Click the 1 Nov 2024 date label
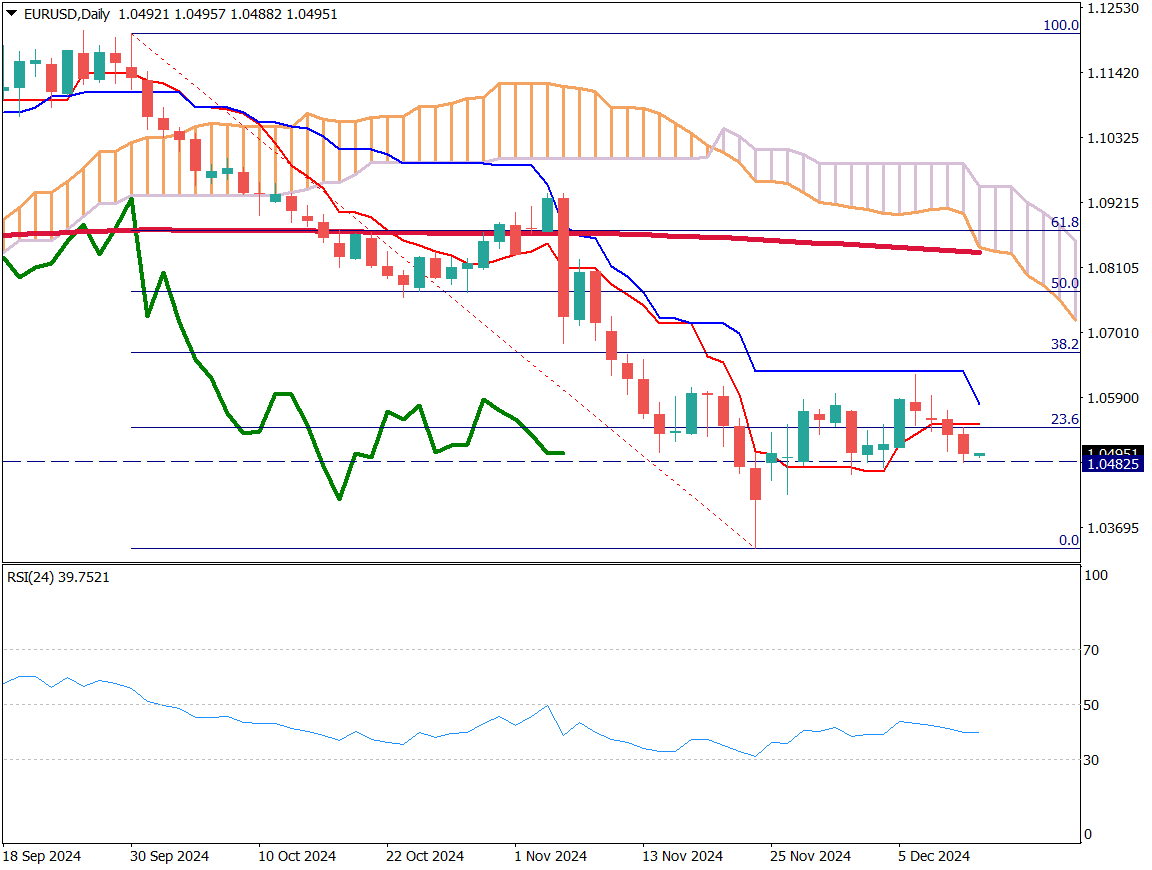Screen dimensions: 1152x870 [549, 857]
